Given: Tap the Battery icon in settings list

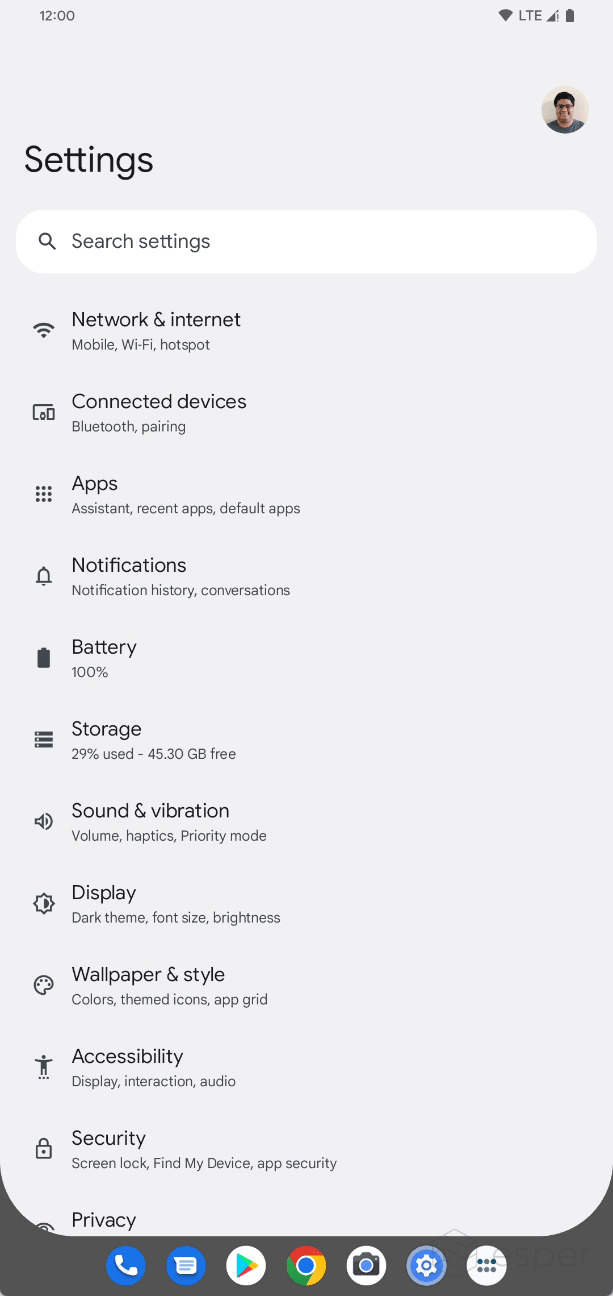Looking at the screenshot, I should point(43,658).
